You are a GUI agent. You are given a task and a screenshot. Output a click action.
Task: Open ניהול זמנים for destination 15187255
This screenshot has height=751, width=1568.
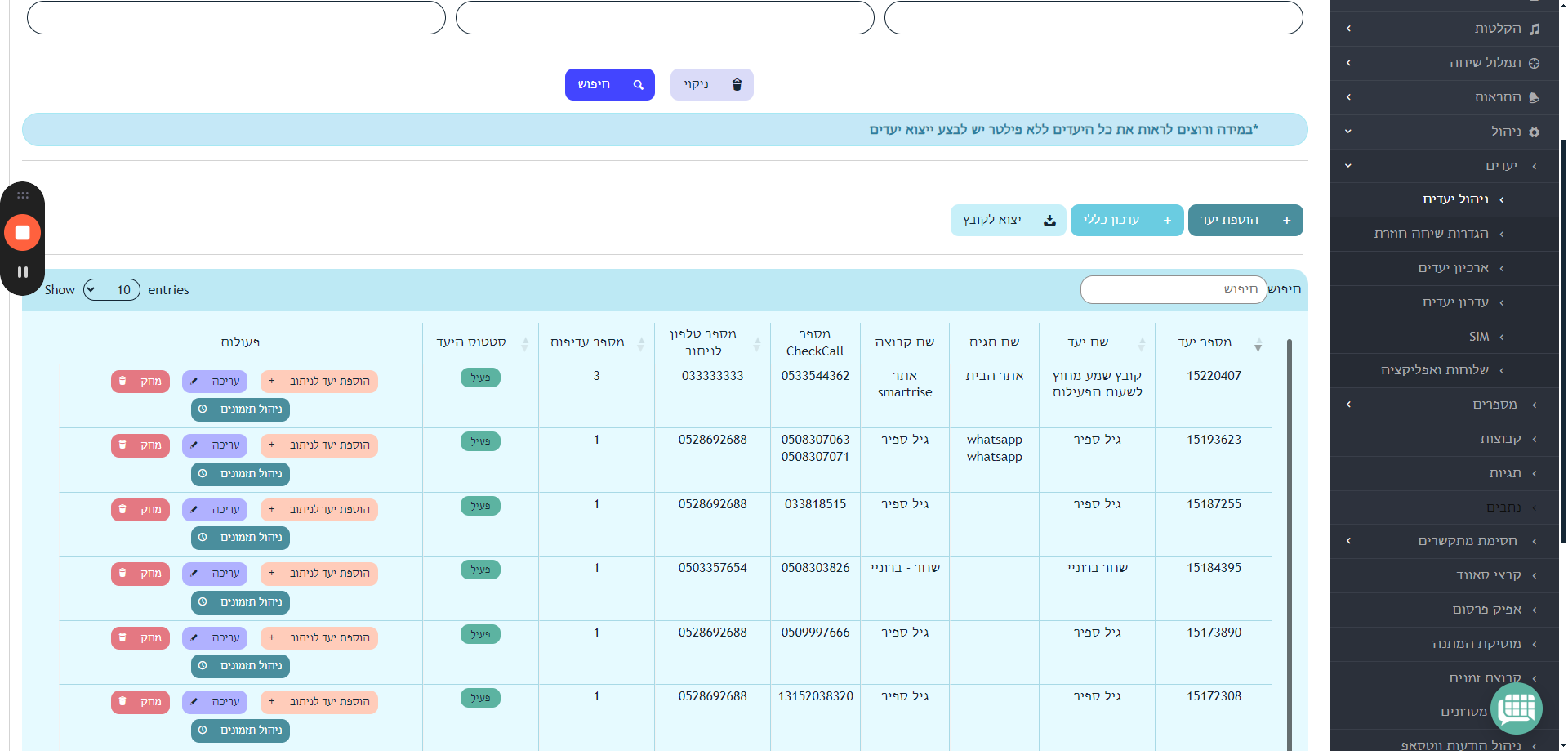coord(241,538)
